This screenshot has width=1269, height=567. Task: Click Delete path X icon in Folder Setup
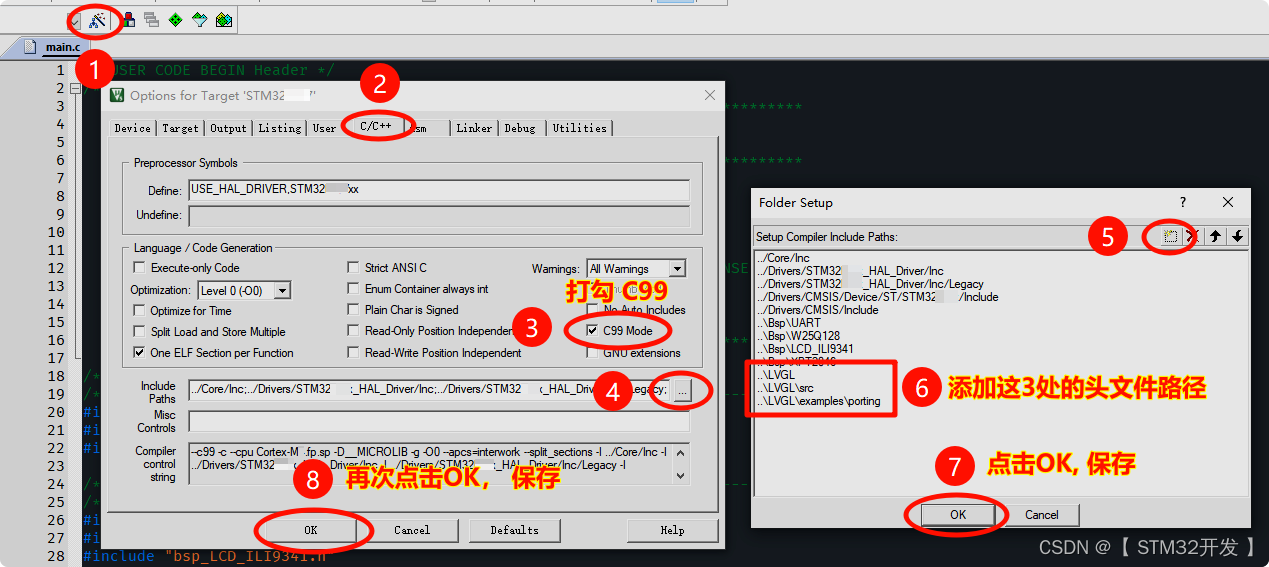tap(1191, 236)
